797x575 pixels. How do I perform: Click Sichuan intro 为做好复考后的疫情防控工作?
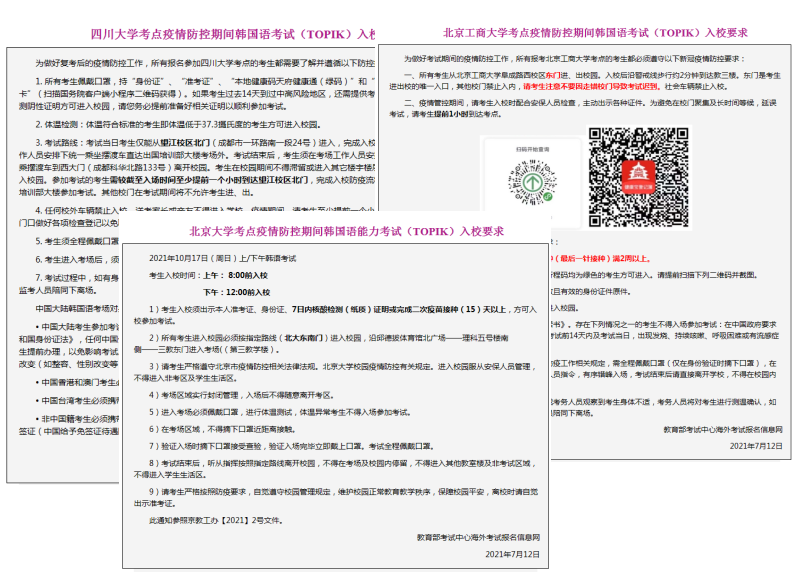[x=205, y=63]
